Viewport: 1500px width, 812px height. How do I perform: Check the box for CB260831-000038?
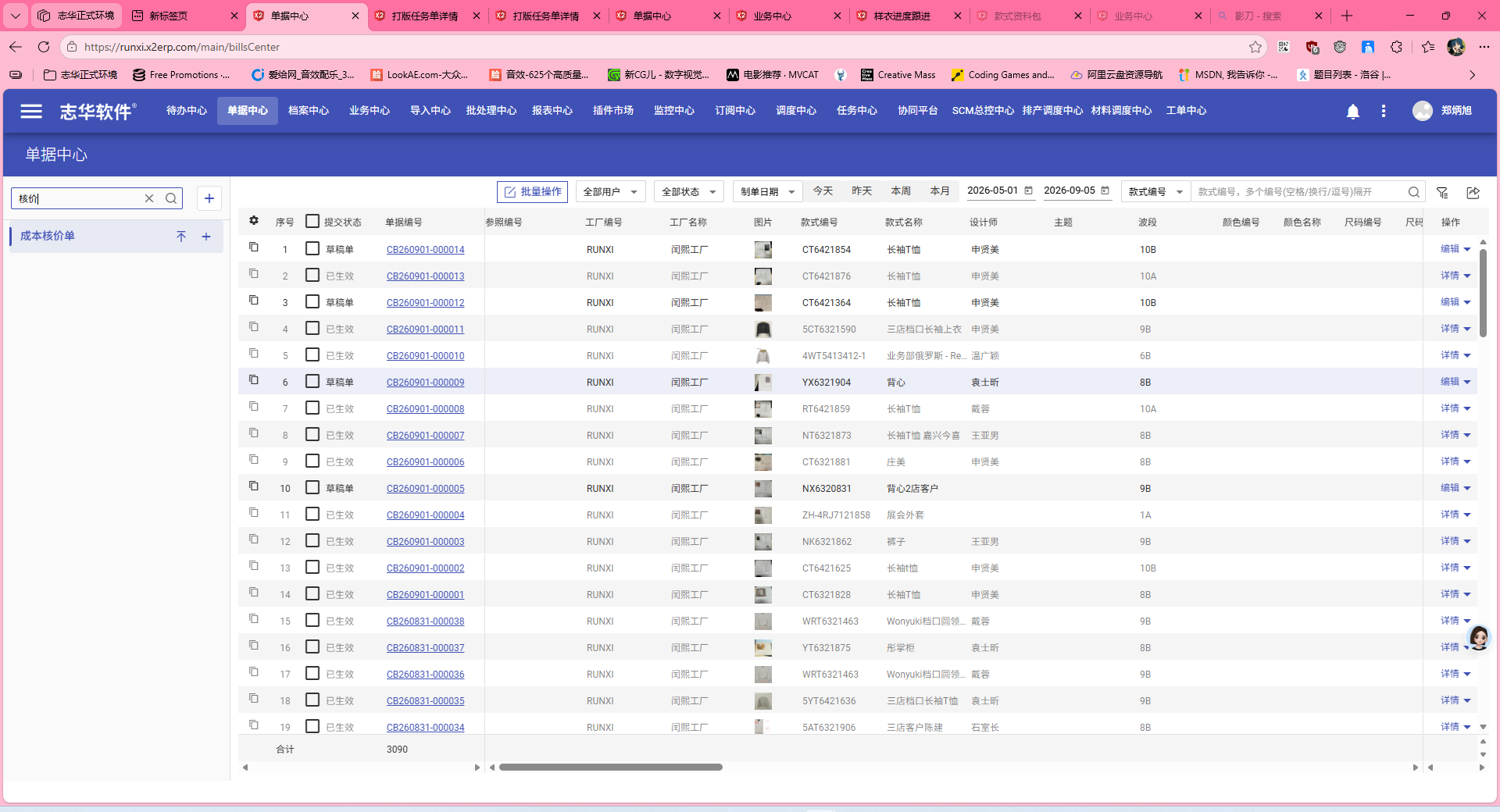(x=312, y=621)
